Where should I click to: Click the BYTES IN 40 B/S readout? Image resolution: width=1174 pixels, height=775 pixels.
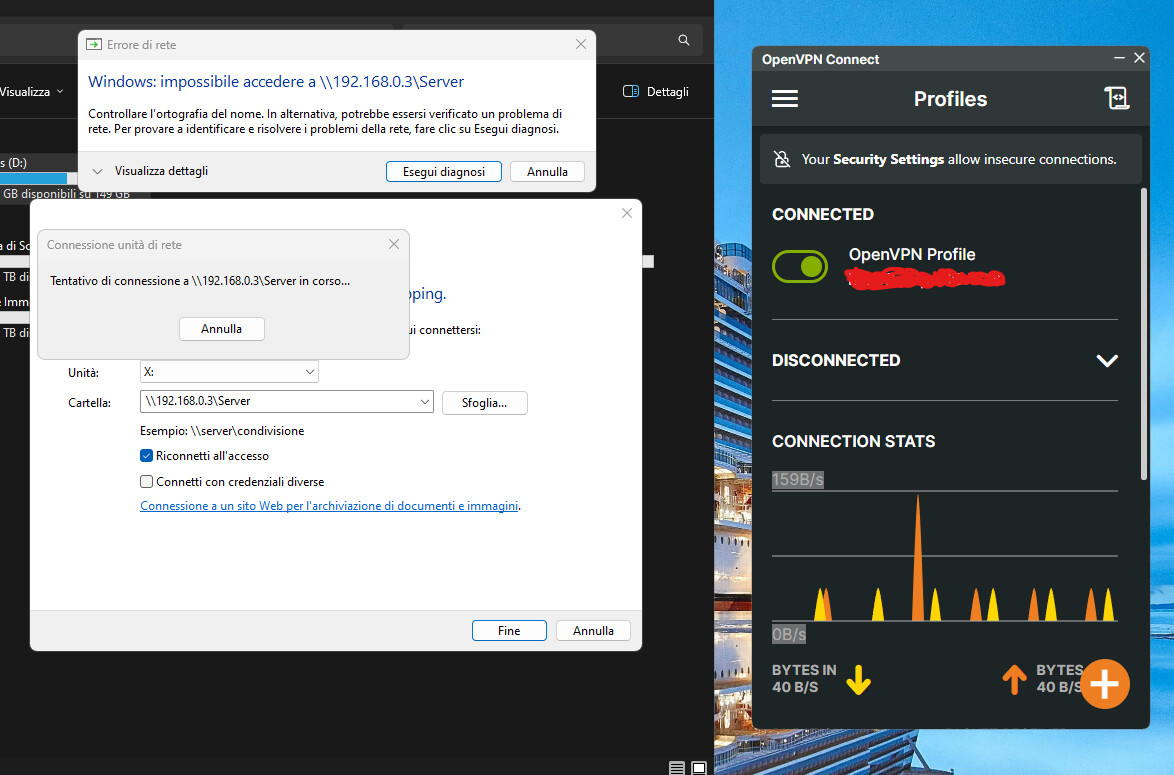coord(804,678)
